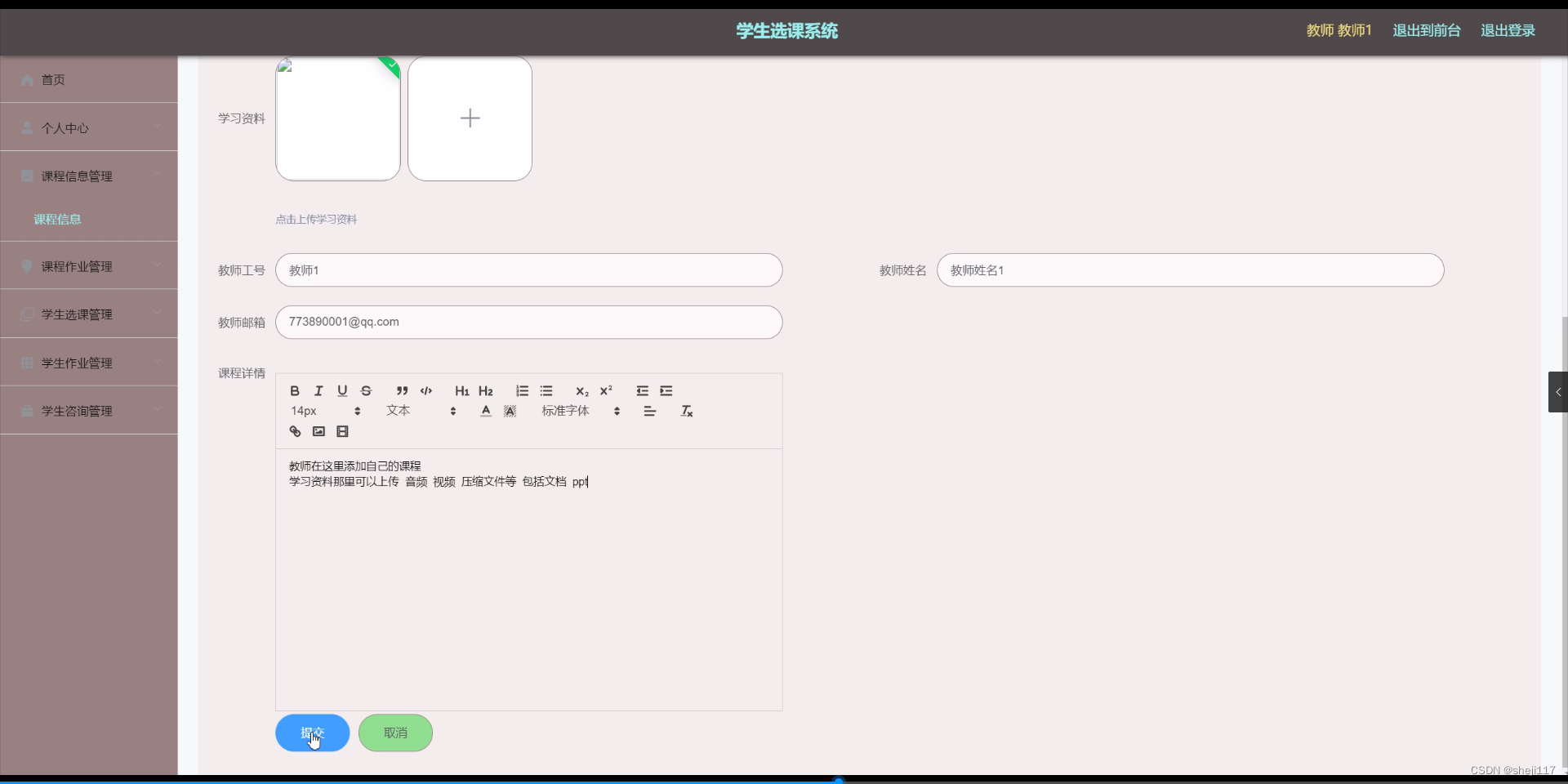The image size is (1568, 784).
Task: Click 点击上传学习资料 upload link
Action: pos(315,219)
